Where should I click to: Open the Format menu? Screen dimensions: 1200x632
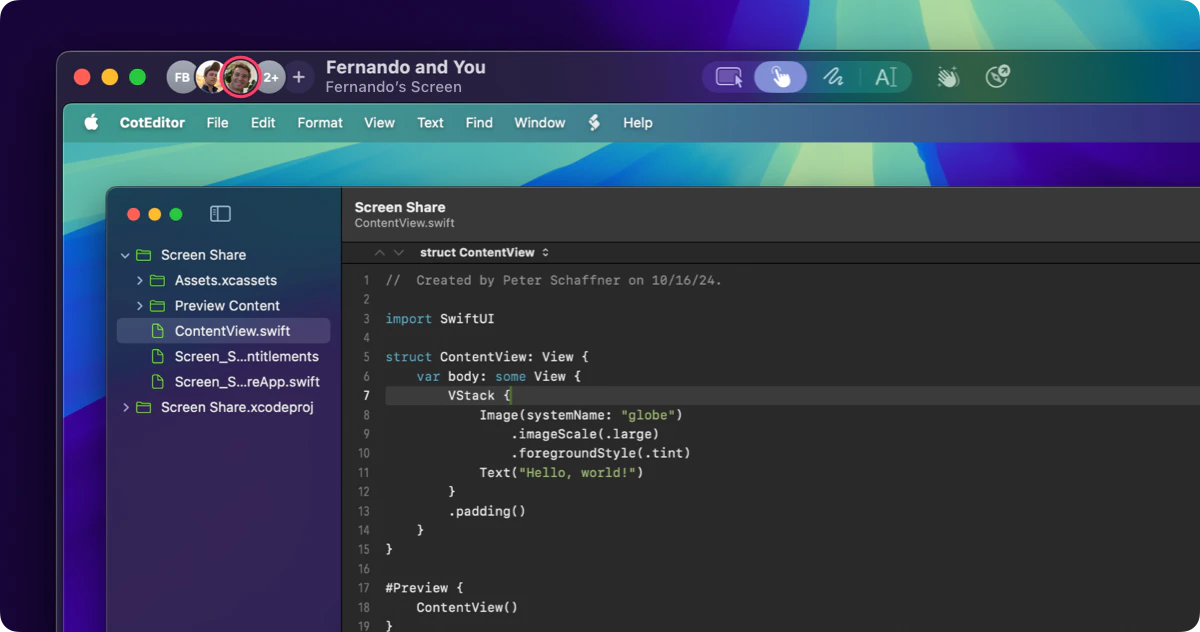(320, 122)
